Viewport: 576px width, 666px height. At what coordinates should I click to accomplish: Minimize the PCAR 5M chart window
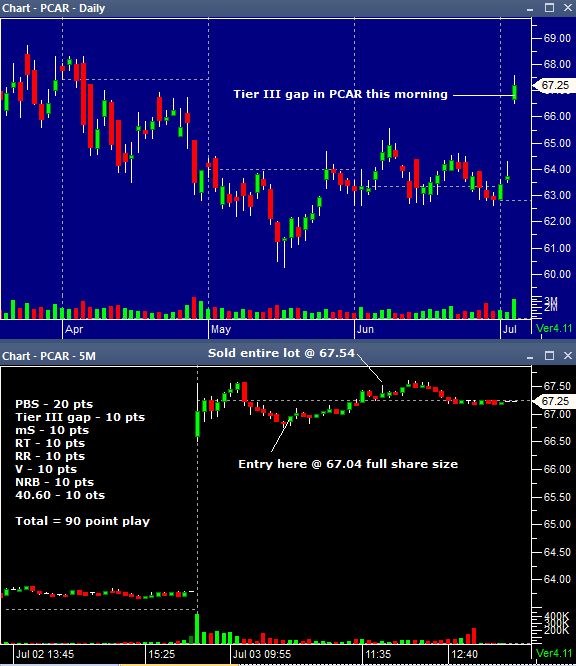point(530,356)
